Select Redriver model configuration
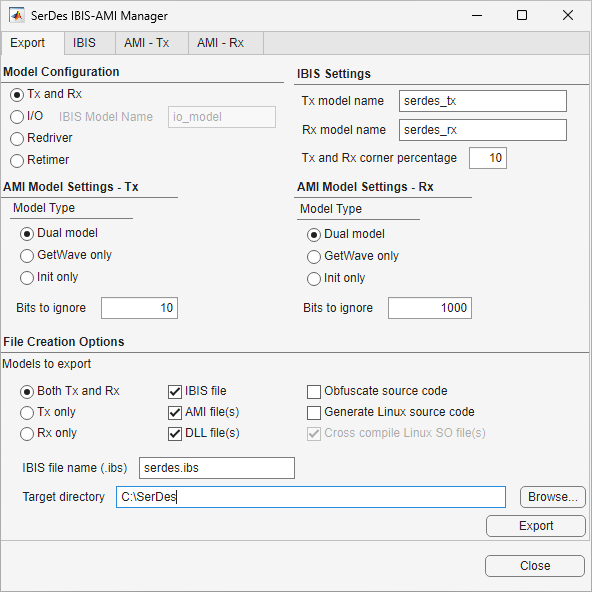 [x=17, y=139]
